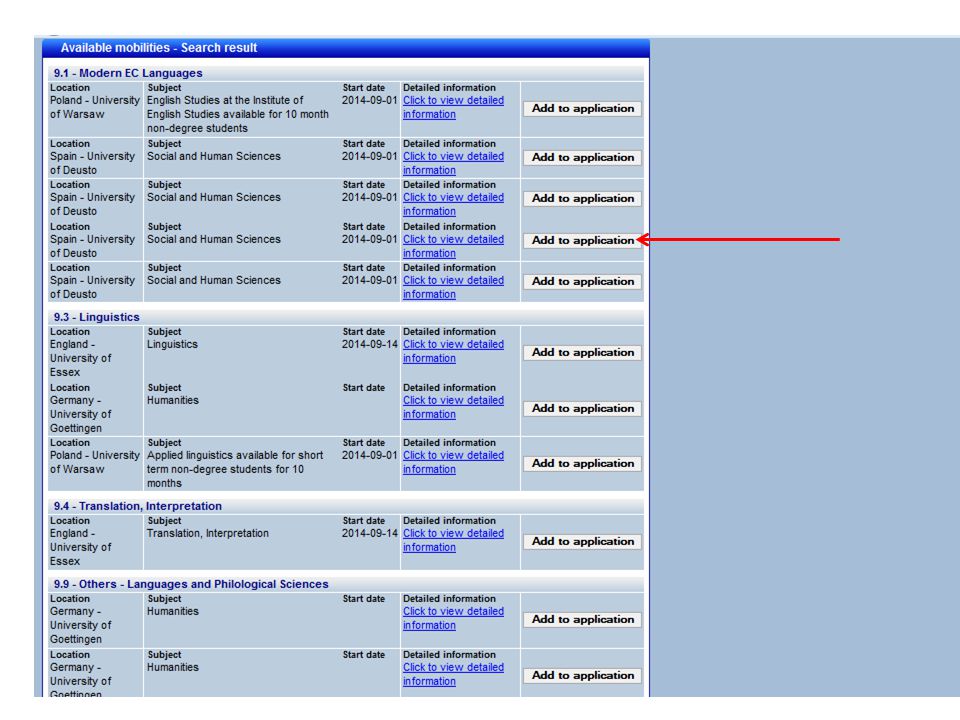Add the Translation, Interpretation Essex mobility to application

[x=582, y=541]
